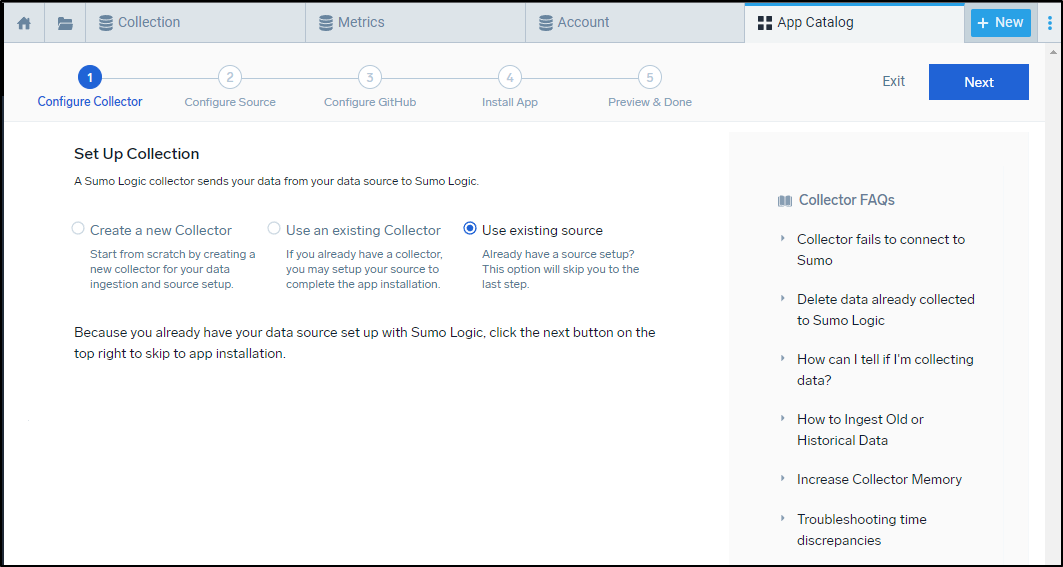Click the step 5 circle in wizard
The image size is (1063, 567).
[x=649, y=77]
